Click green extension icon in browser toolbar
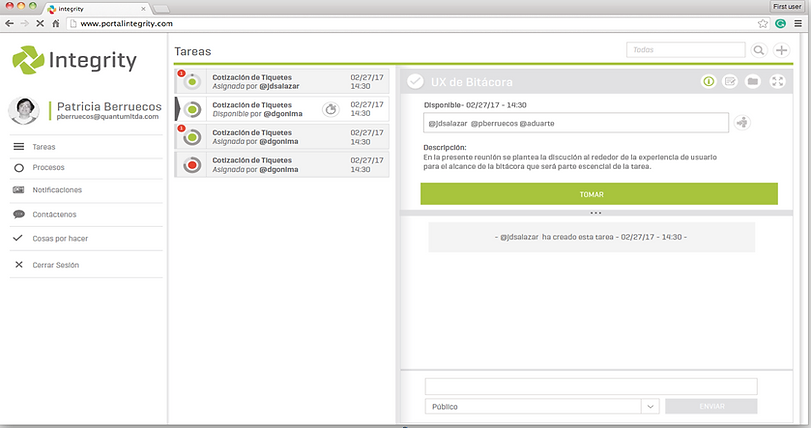 [x=780, y=23]
